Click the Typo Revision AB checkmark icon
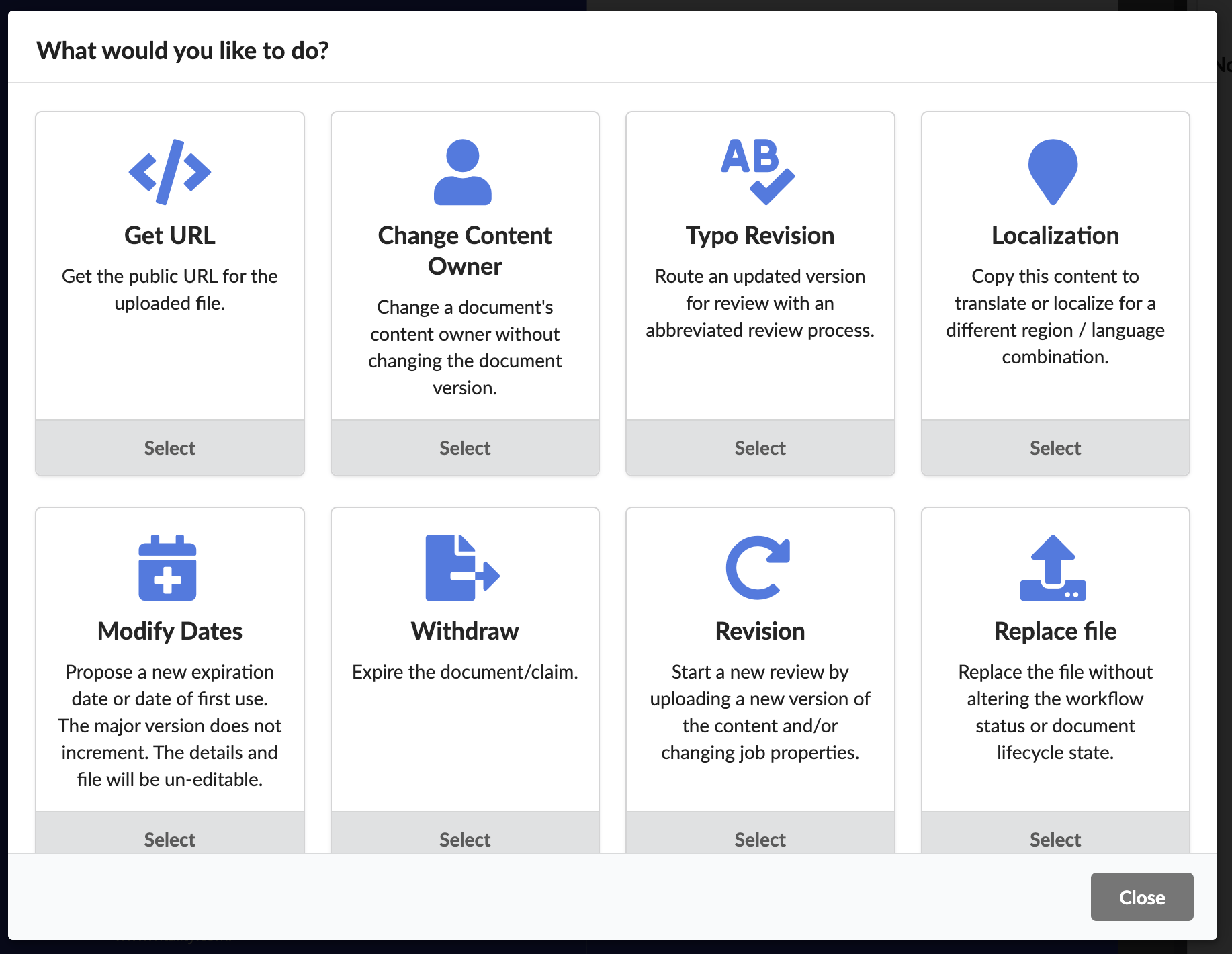Image resolution: width=1232 pixels, height=954 pixels. click(x=758, y=172)
